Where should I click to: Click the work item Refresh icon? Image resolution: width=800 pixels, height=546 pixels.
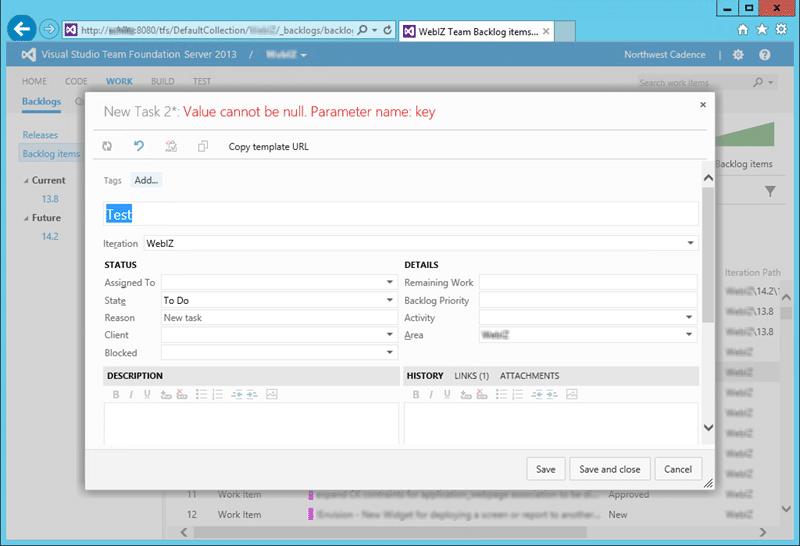tap(107, 146)
